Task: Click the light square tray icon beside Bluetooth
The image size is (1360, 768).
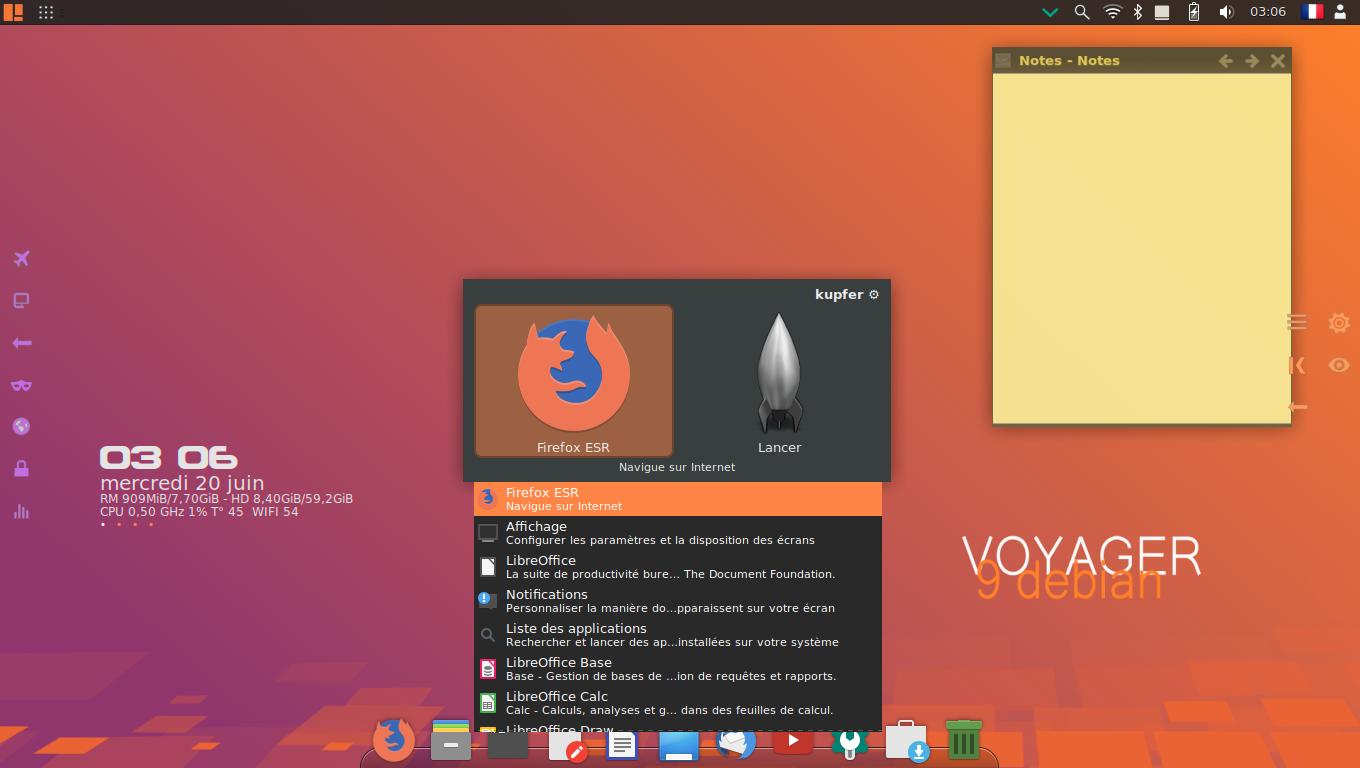Action: [1162, 12]
